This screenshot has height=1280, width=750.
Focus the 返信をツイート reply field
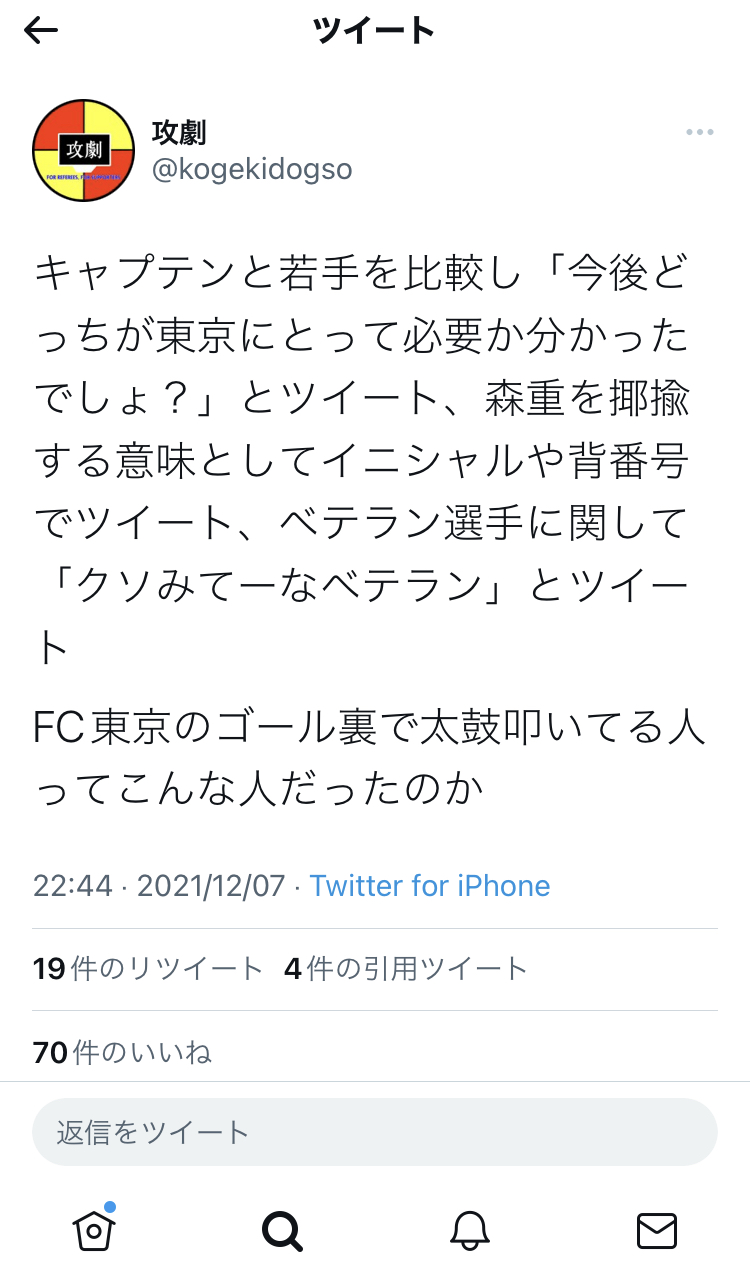pos(375,1132)
